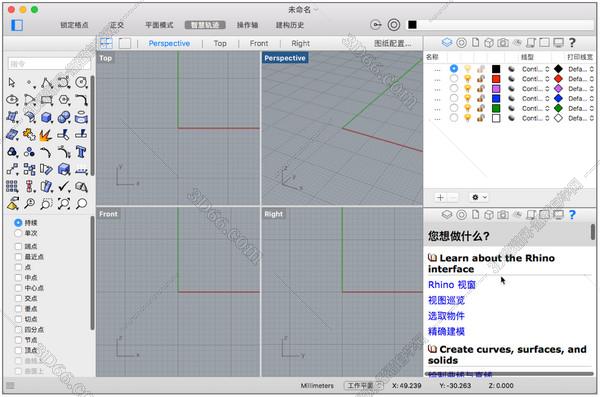Enable the 交点 intersection snap checkbox
600x397 pixels.
point(18,298)
